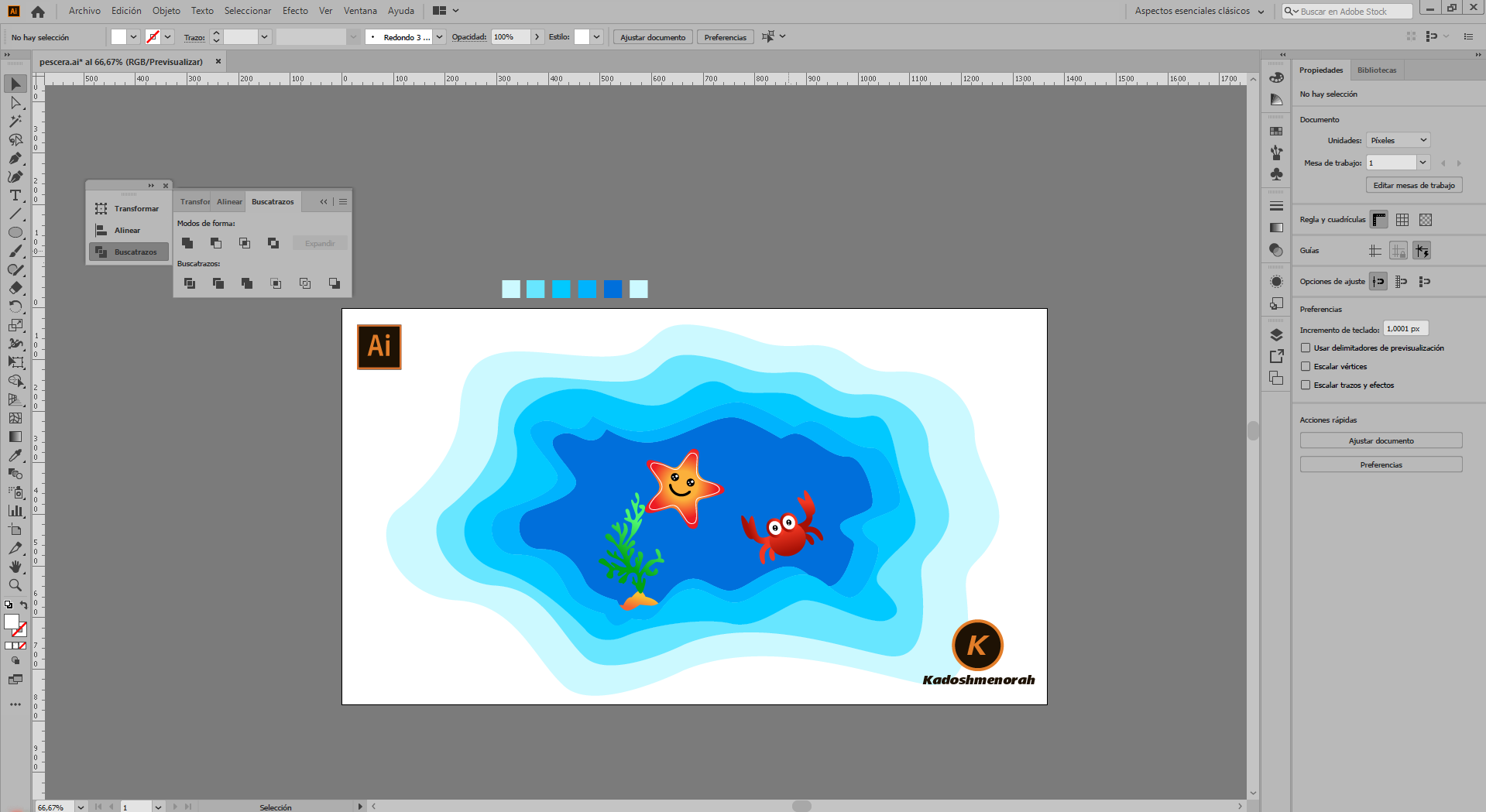Click the vertical scrollbar thumb
Image resolution: width=1486 pixels, height=812 pixels.
tap(1253, 430)
